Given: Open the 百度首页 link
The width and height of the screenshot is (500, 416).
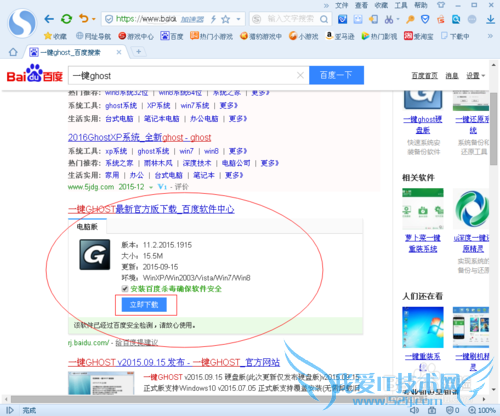Looking at the screenshot, I should pyautogui.click(x=425, y=76).
